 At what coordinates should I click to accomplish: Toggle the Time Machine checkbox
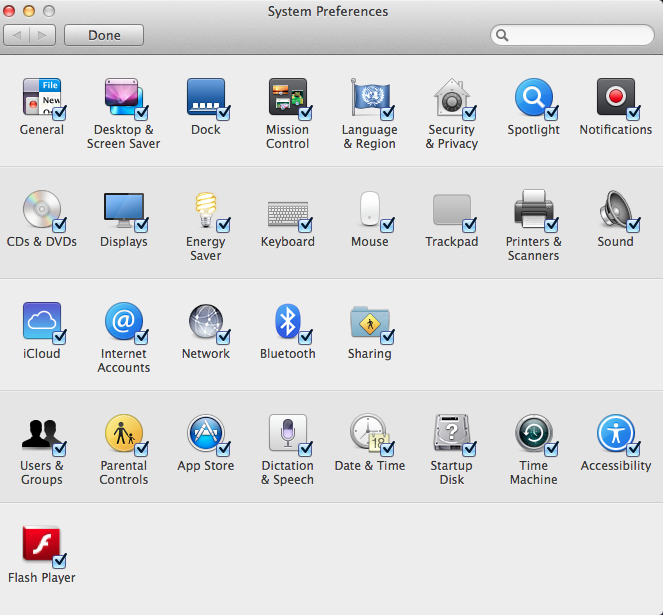pyautogui.click(x=551, y=449)
